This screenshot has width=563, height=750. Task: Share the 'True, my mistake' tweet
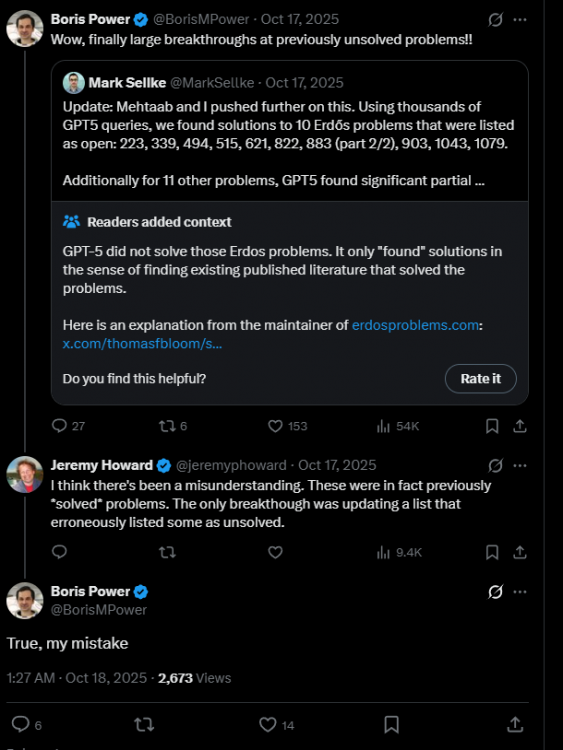[x=515, y=725]
